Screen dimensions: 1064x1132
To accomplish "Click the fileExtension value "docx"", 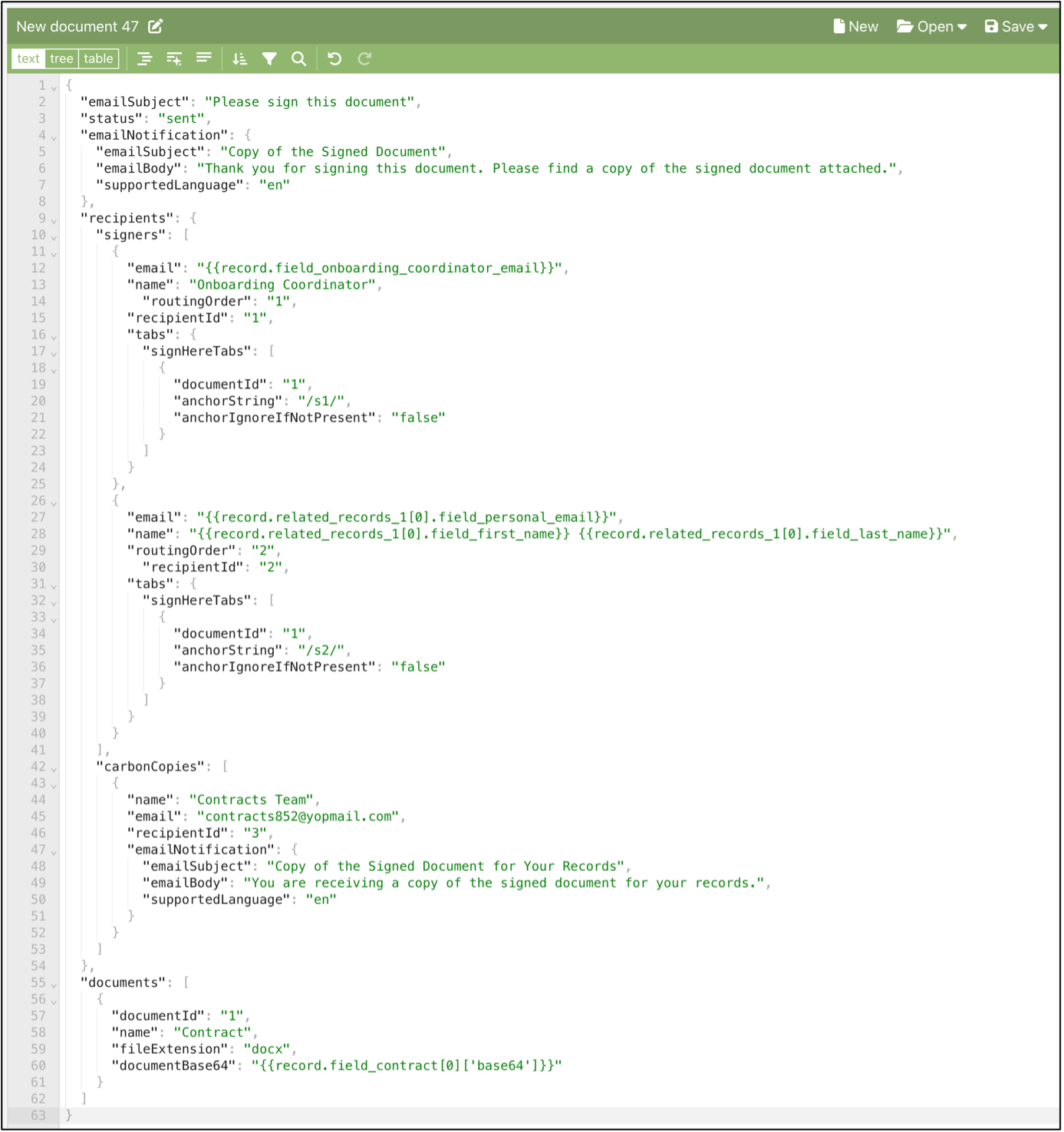I will point(267,1050).
